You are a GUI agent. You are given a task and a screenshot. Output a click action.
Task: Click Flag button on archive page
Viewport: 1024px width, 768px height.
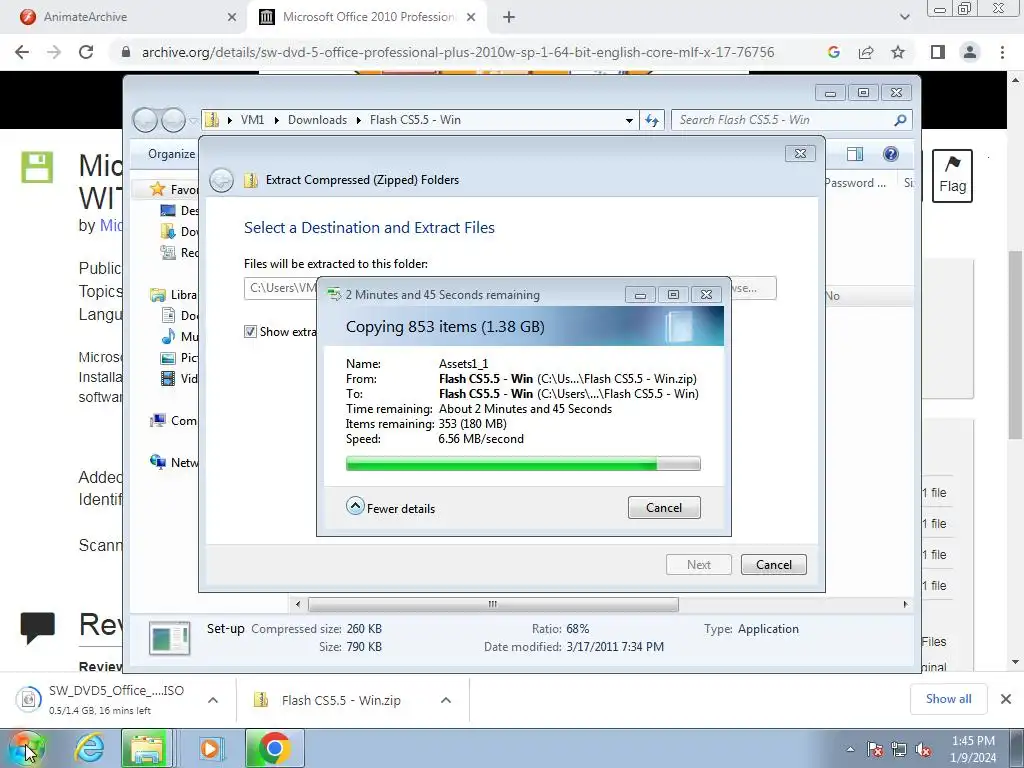tap(952, 176)
